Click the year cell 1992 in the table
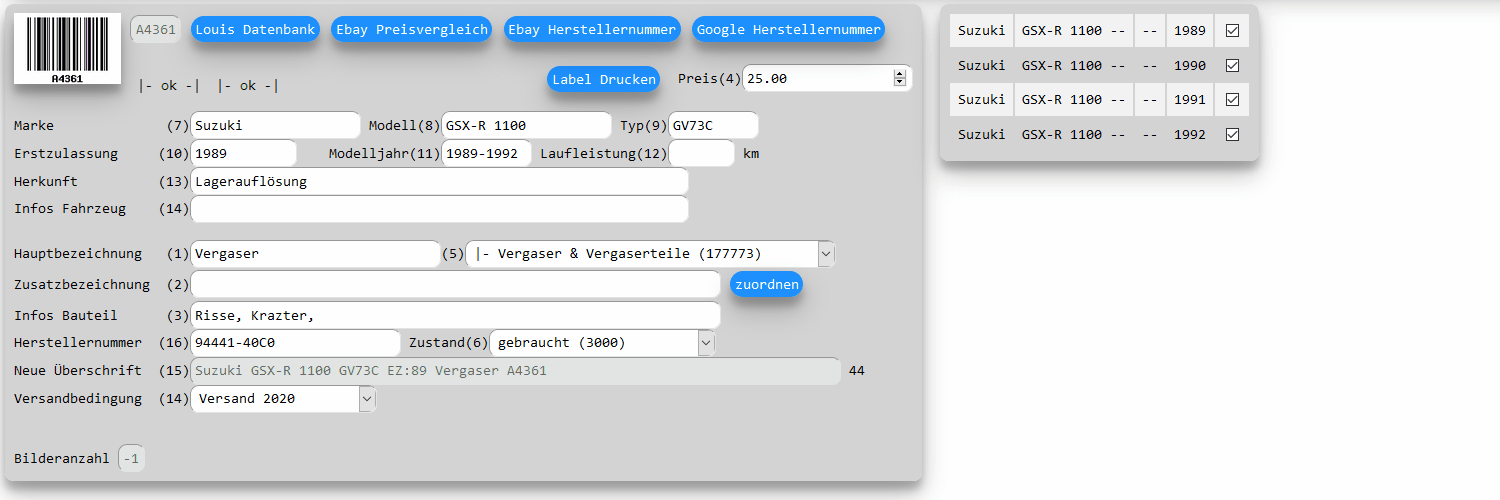 pos(1190,134)
